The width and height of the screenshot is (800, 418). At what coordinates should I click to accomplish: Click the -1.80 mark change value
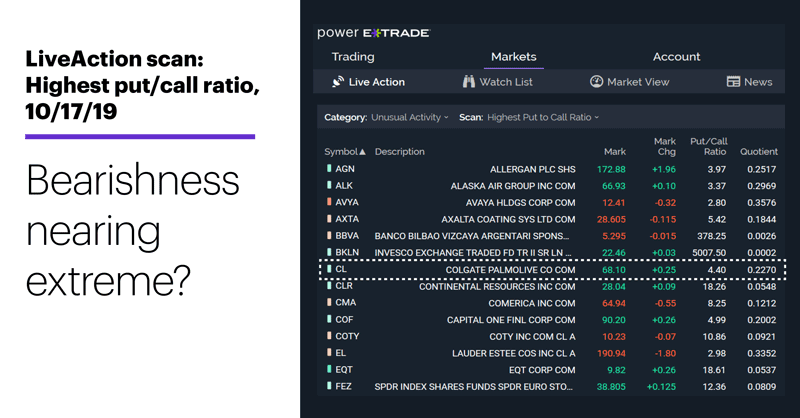point(665,353)
